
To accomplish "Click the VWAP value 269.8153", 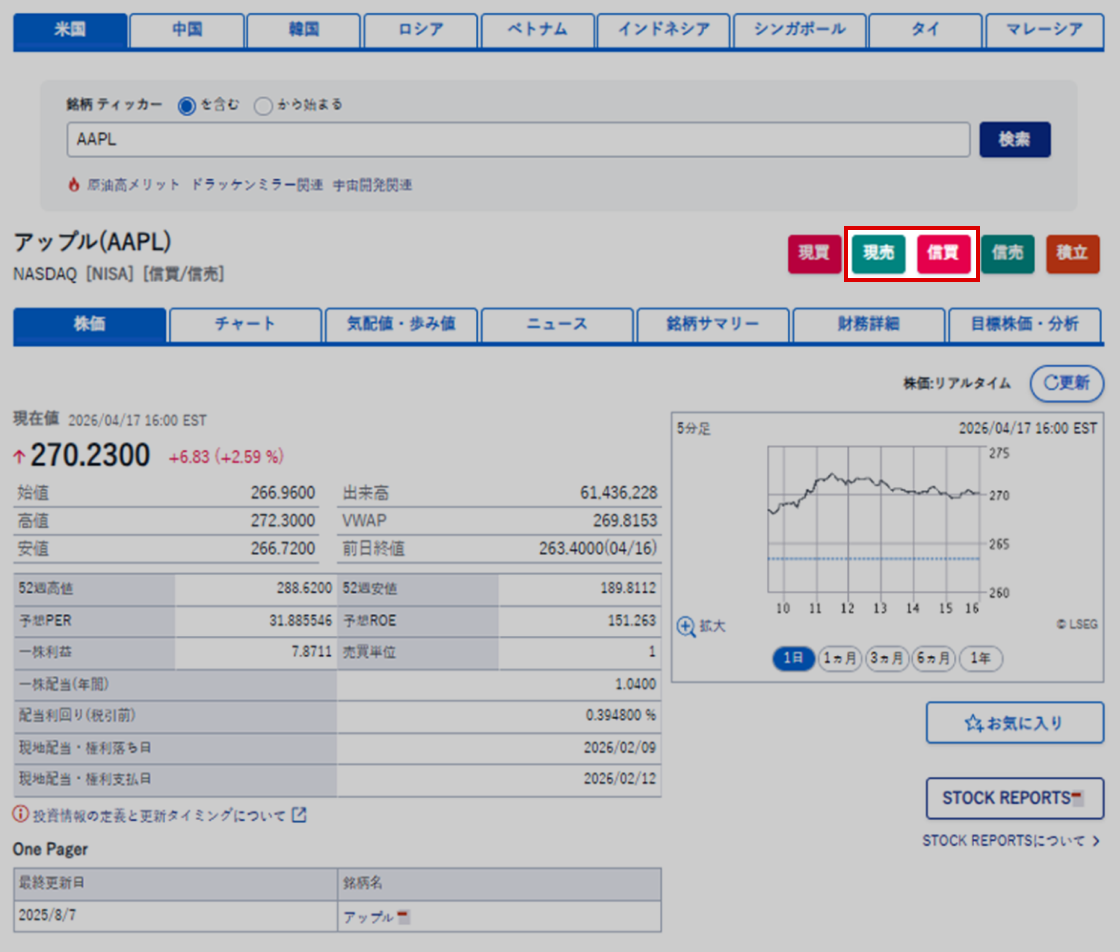I will (625, 521).
